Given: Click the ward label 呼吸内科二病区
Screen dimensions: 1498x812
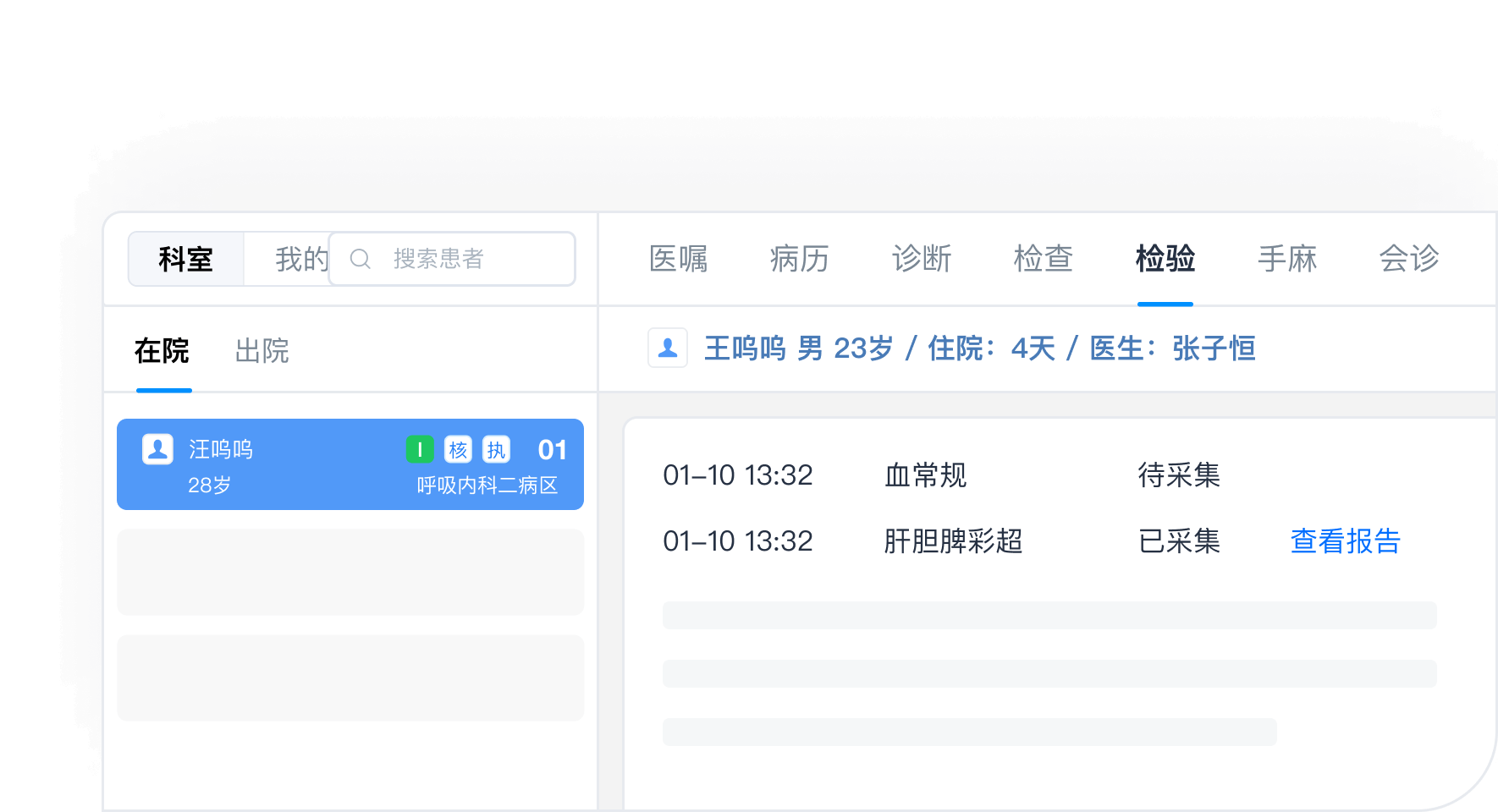Looking at the screenshot, I should click(x=489, y=486).
